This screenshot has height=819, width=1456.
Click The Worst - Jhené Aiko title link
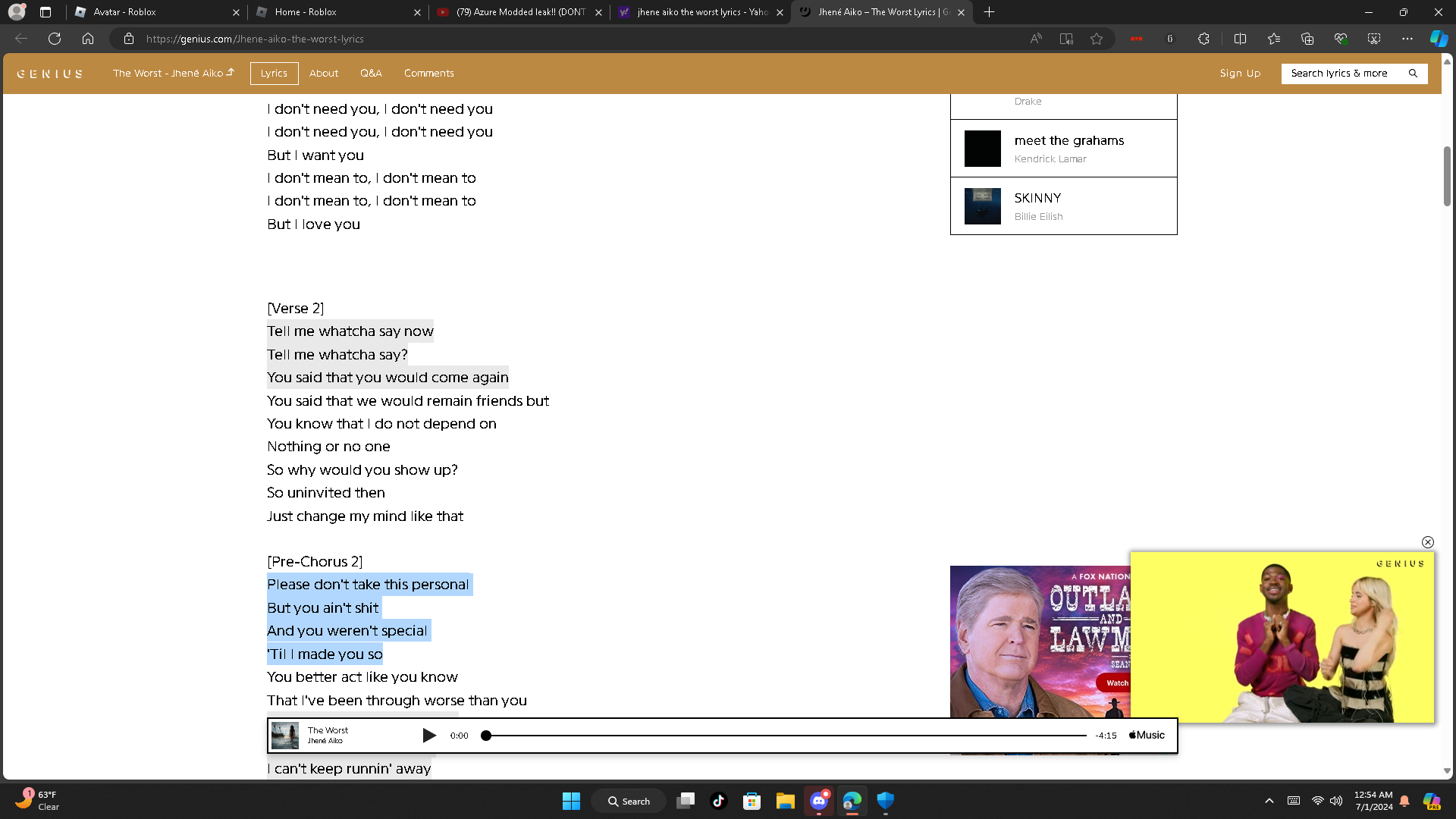coord(174,74)
